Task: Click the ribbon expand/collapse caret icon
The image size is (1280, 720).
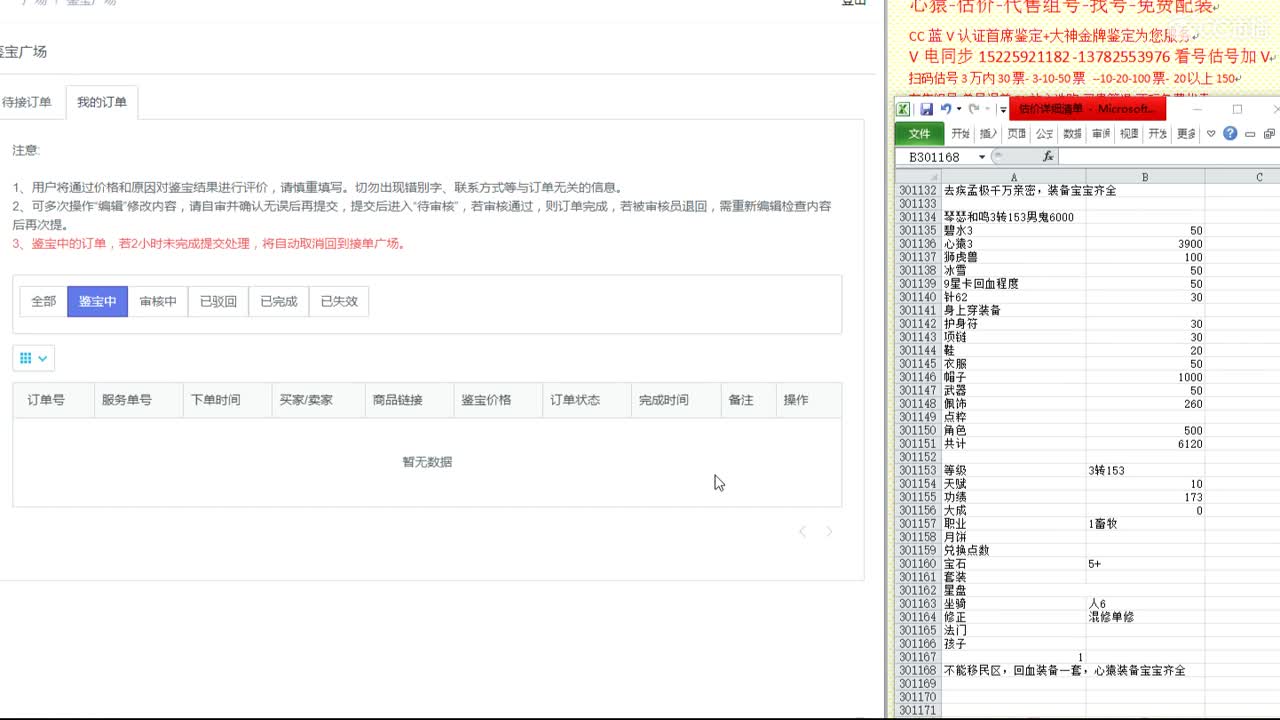Action: click(1211, 134)
